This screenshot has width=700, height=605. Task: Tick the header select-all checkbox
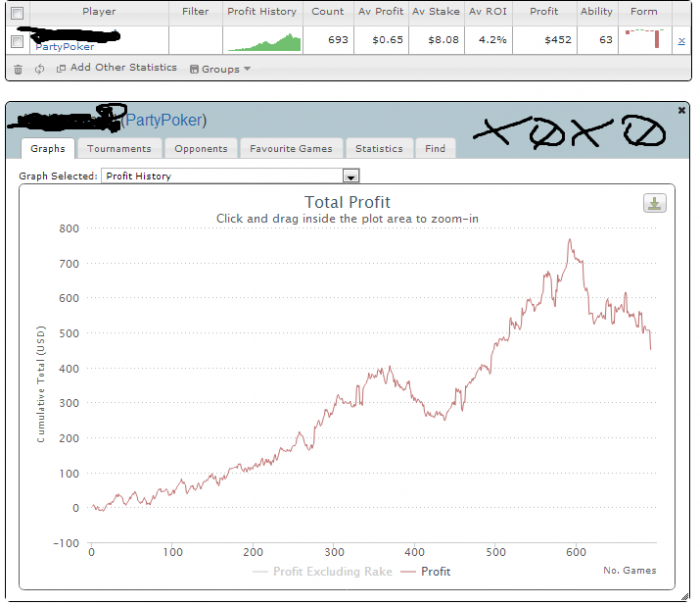(x=17, y=13)
